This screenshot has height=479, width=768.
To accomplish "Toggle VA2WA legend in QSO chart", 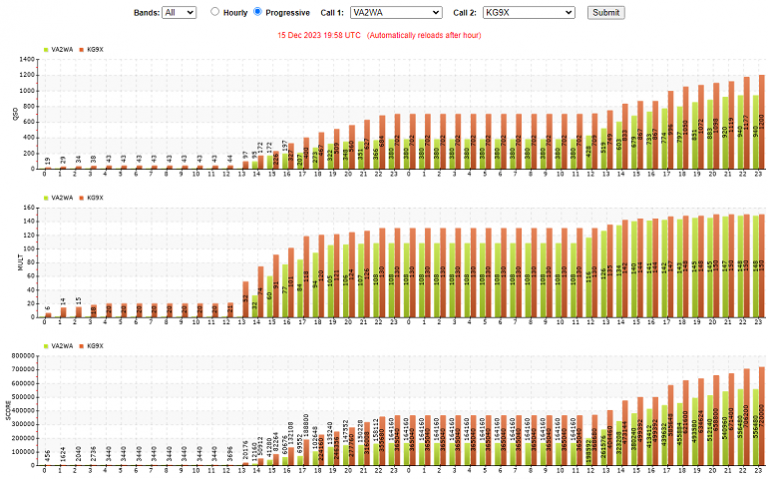I will click(x=62, y=48).
